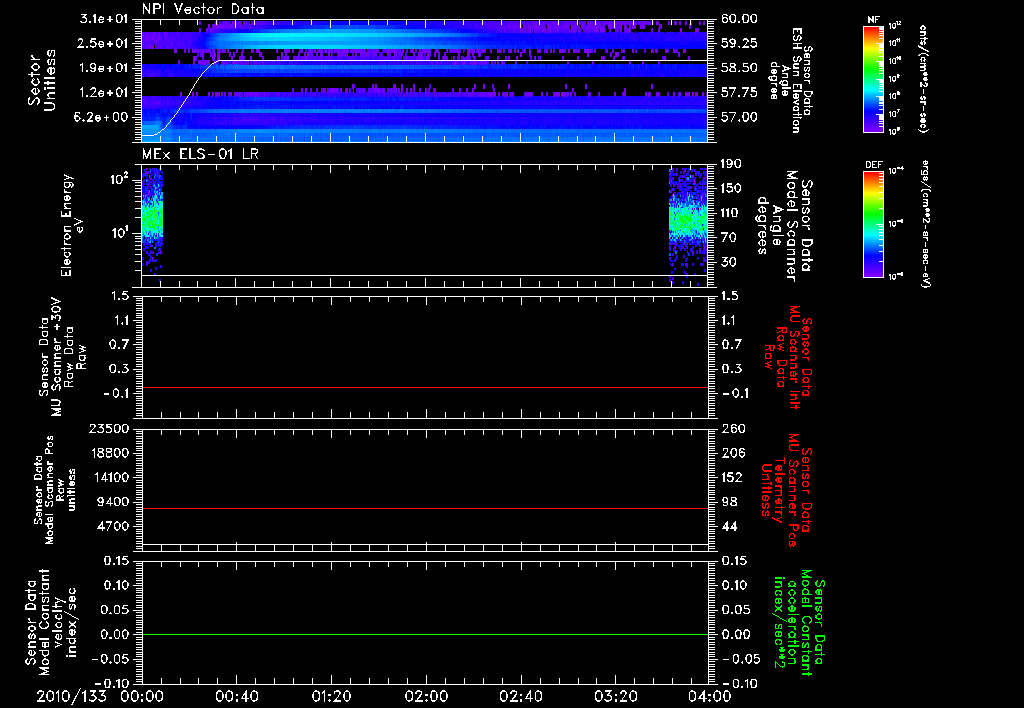
Task: Click the 'ergs/(cm**2-sr-sec-eV)' colorbar unit label
Action: 923,224
